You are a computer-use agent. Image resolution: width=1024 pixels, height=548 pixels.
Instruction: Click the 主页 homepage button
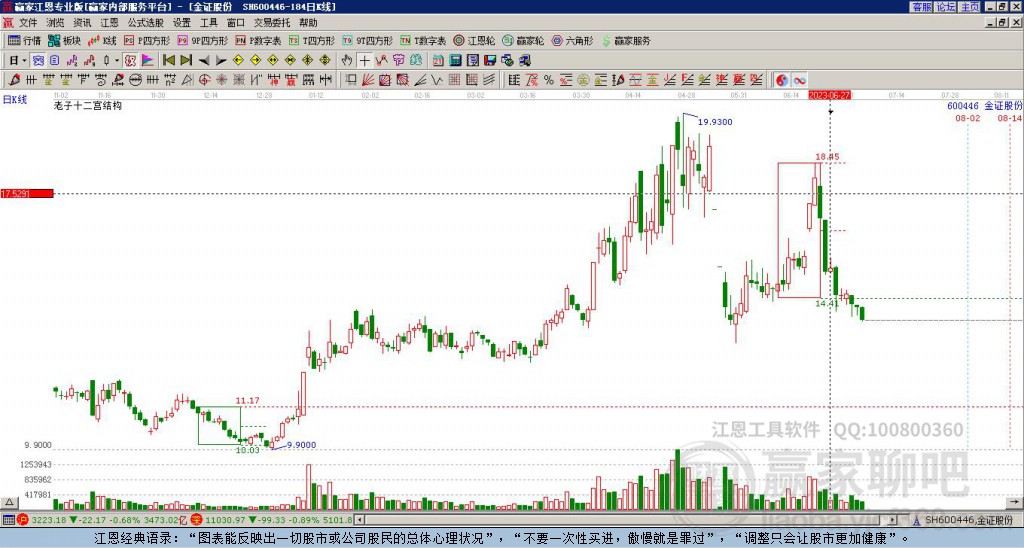click(x=970, y=7)
